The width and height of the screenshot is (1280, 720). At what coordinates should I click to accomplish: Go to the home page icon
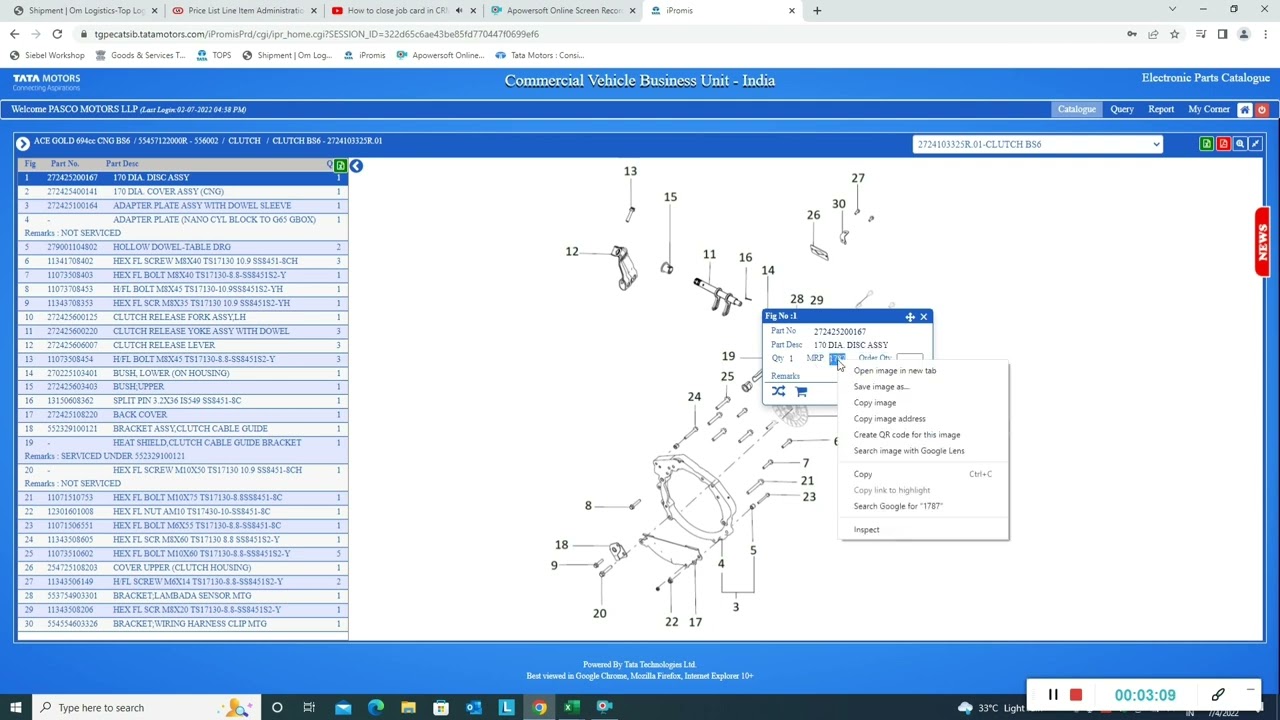(x=1244, y=110)
